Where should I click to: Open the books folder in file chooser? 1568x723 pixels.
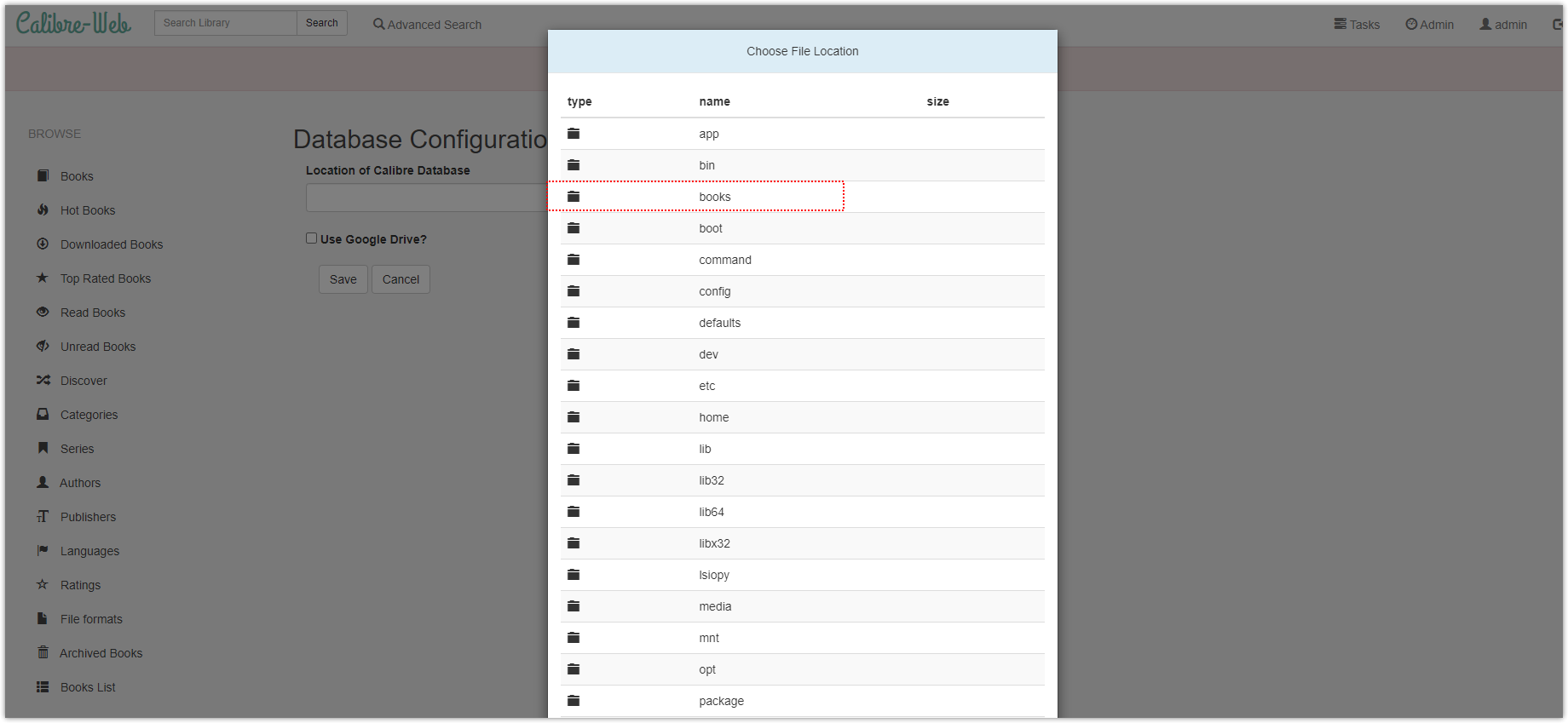(714, 197)
